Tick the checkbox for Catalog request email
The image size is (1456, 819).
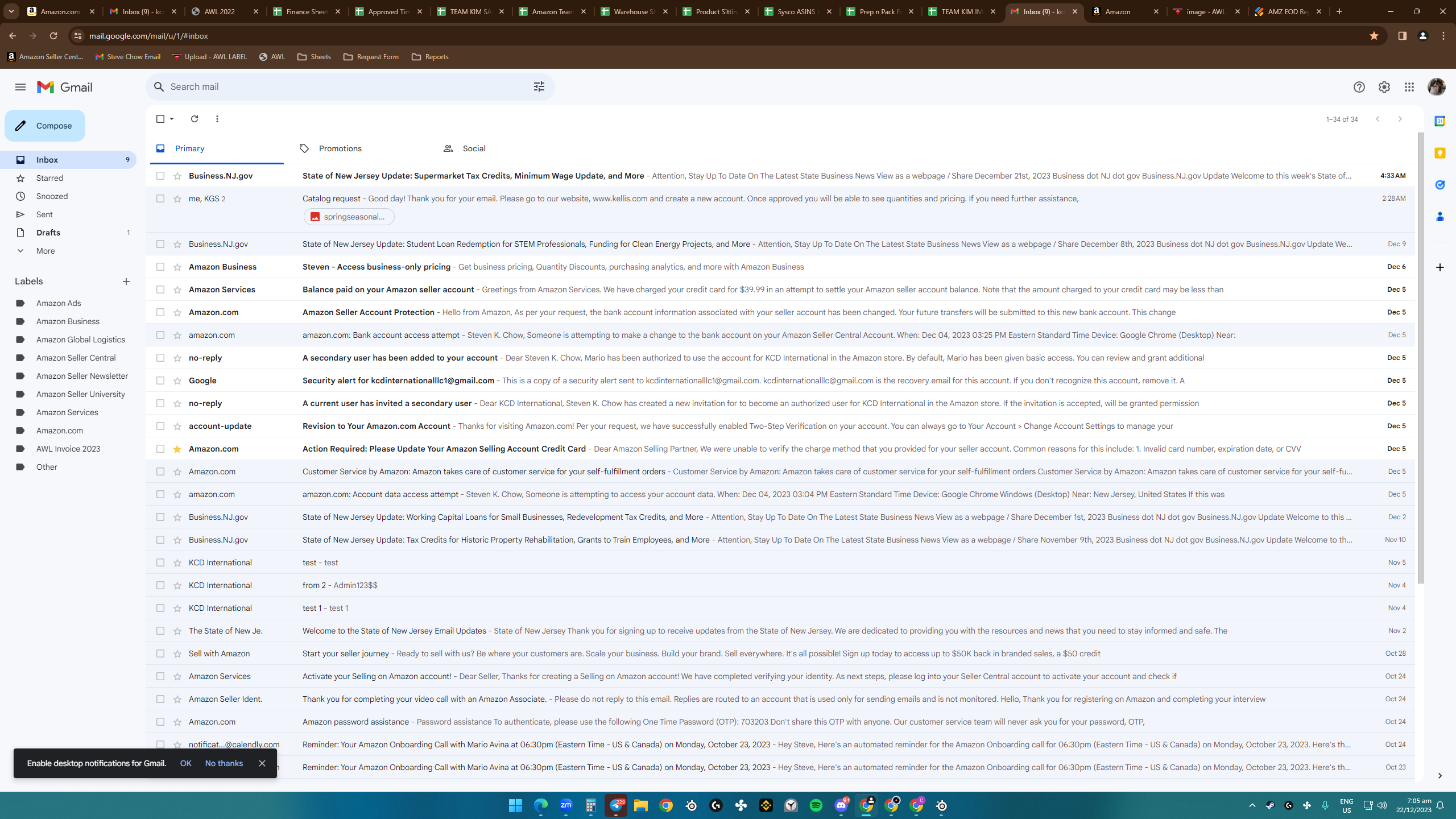(x=160, y=198)
